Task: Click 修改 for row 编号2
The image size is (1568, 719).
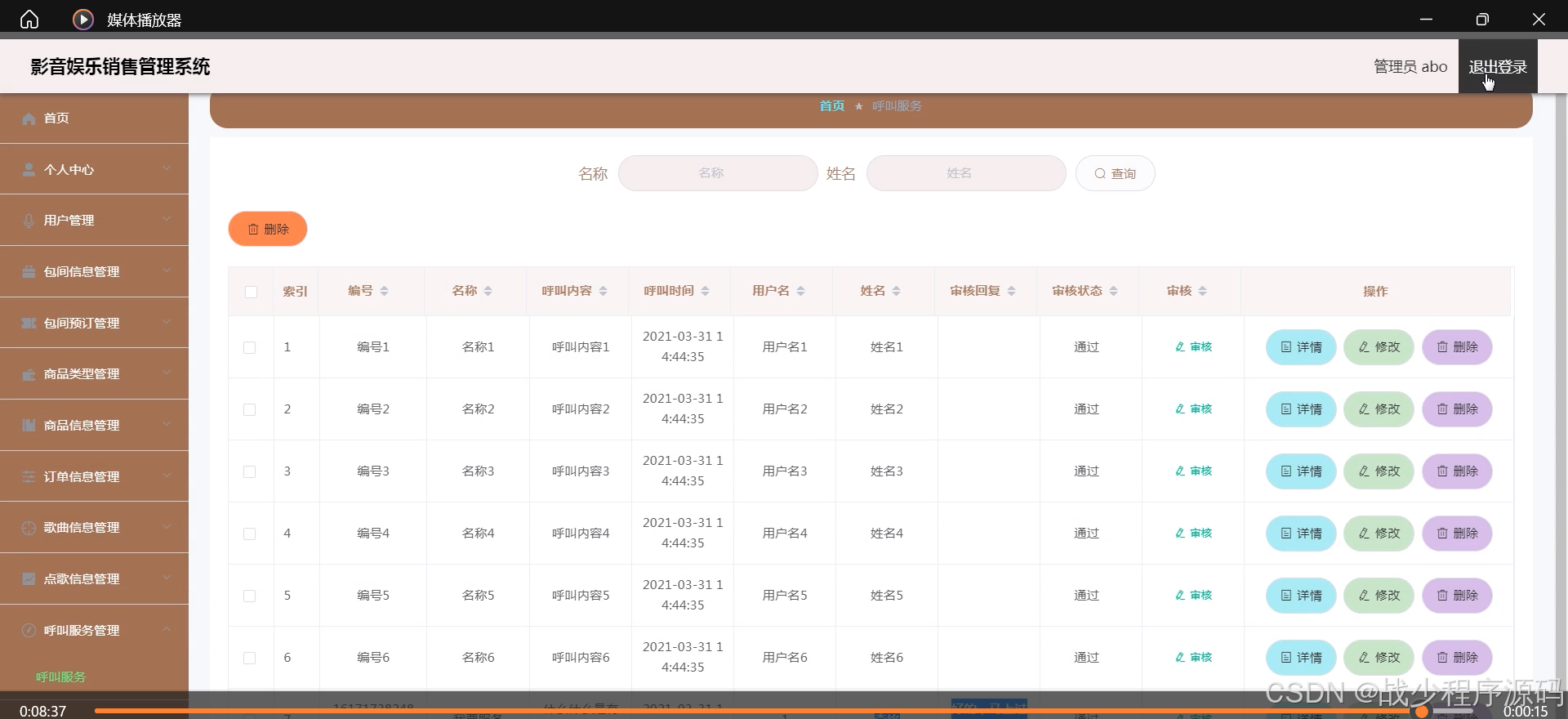Action: pyautogui.click(x=1379, y=409)
